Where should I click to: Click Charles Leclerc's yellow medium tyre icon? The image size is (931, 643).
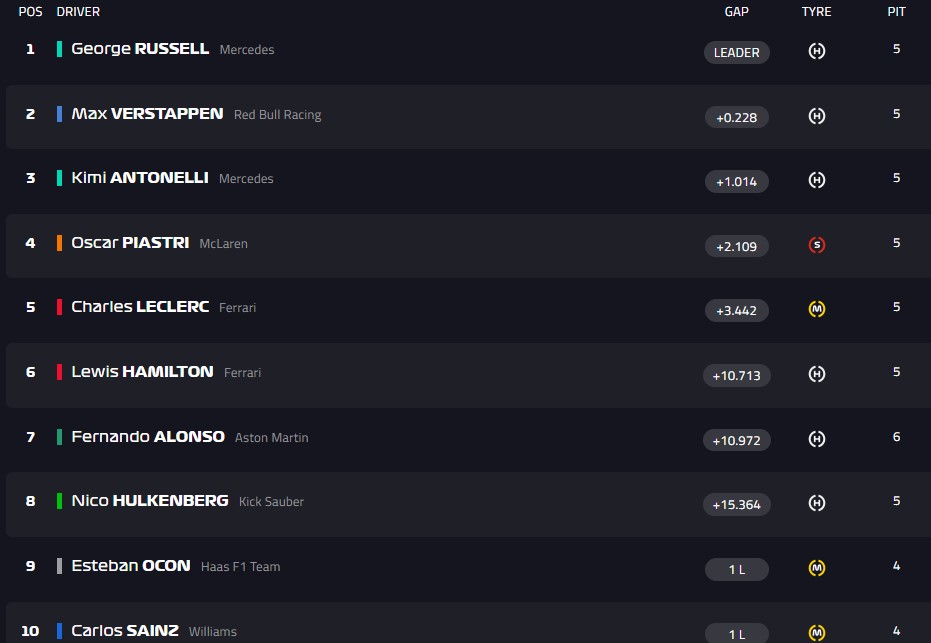click(816, 309)
